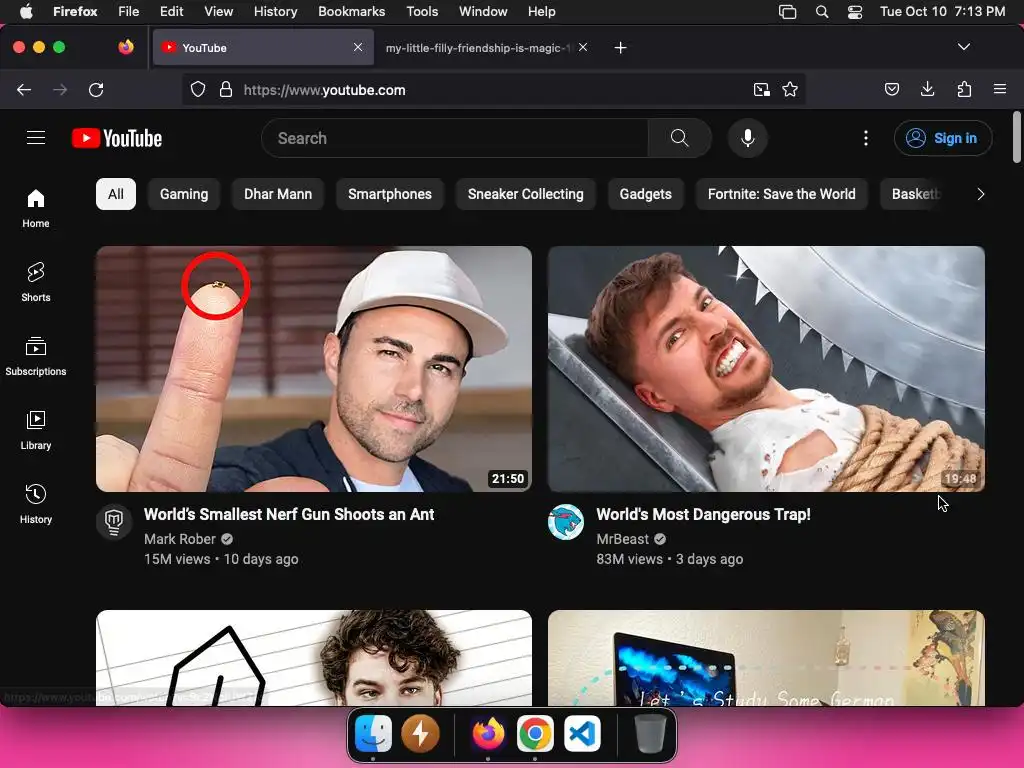Viewport: 1024px width, 768px height.
Task: Launch Google Chrome from dock
Action: pyautogui.click(x=535, y=733)
